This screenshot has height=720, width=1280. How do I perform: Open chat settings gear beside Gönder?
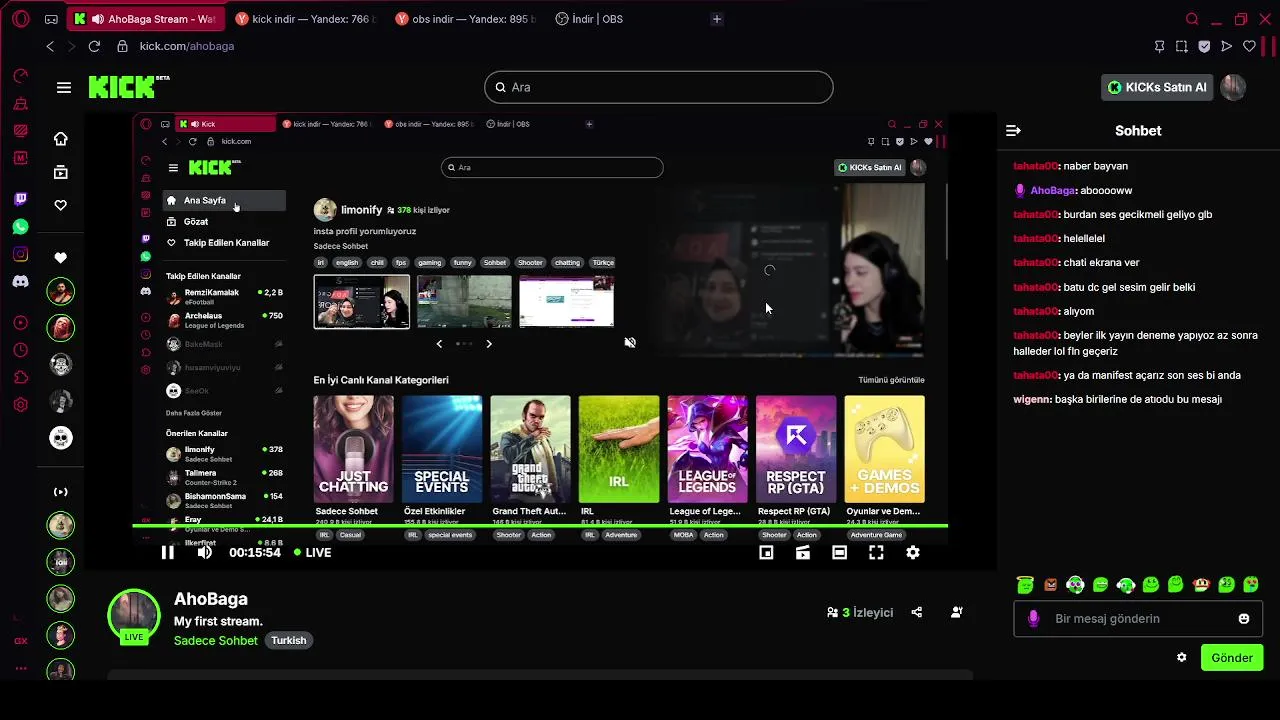coord(1181,658)
